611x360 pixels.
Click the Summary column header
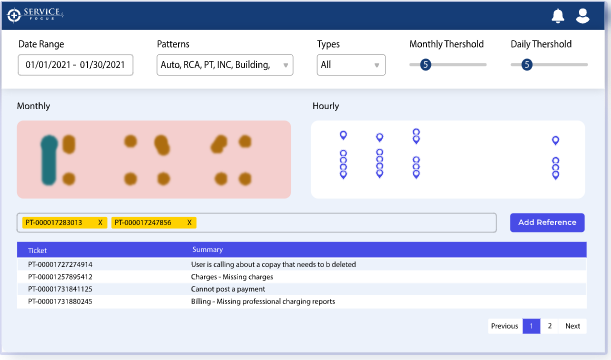pyautogui.click(x=207, y=249)
